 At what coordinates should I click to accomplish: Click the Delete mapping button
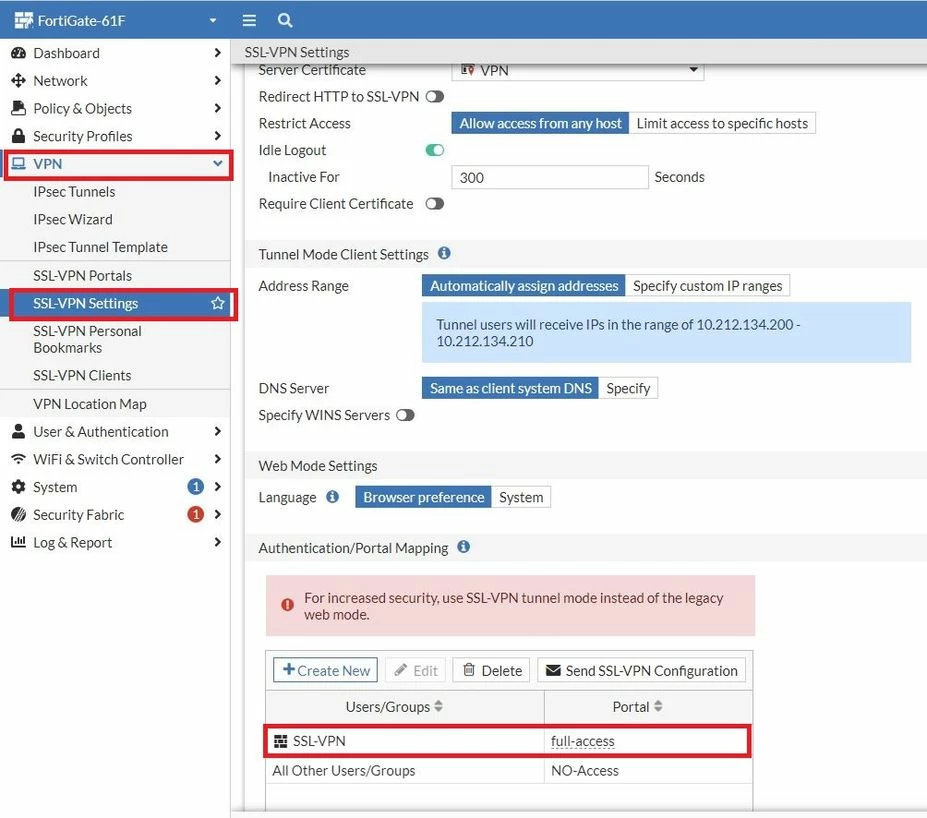[x=492, y=670]
